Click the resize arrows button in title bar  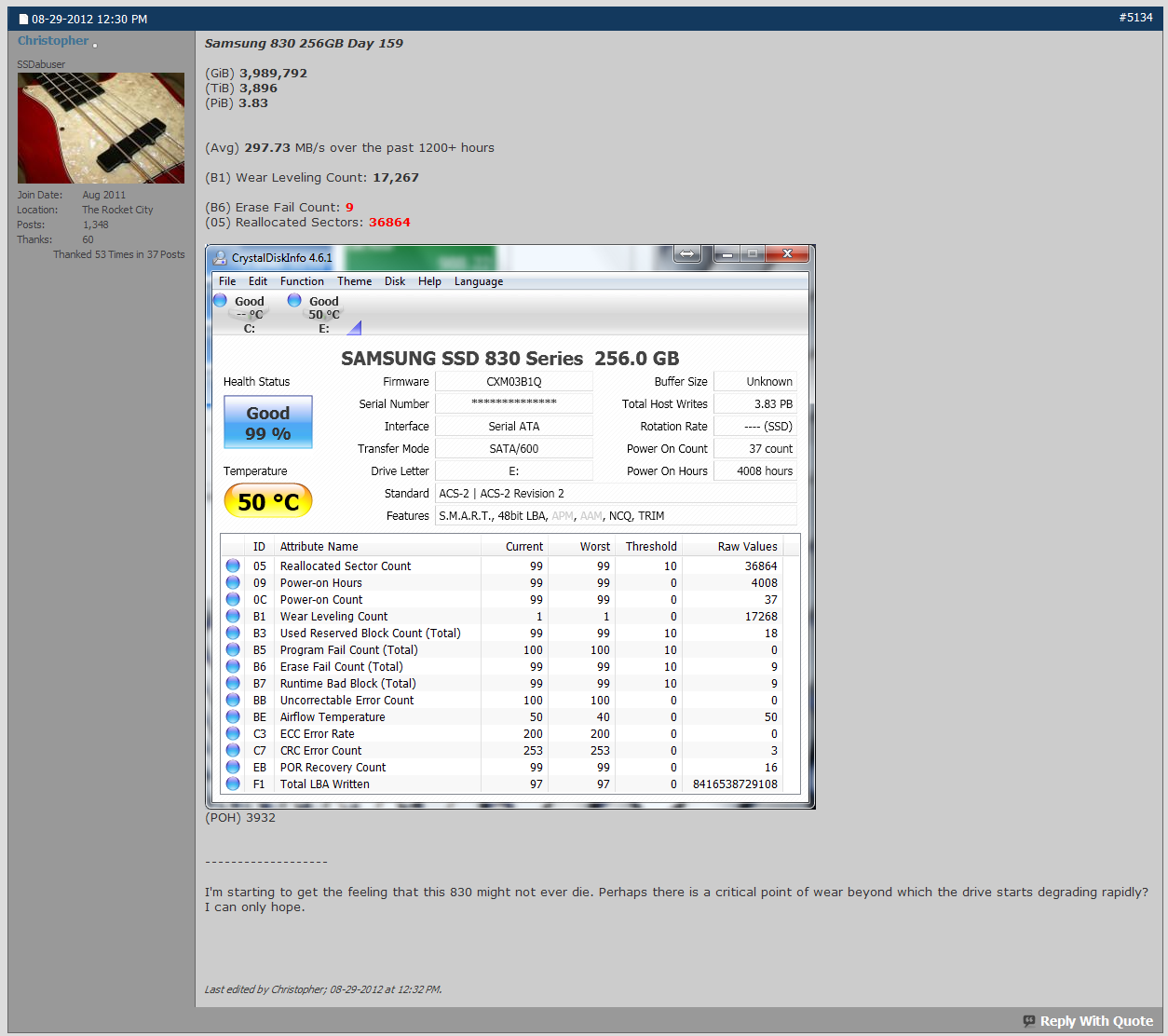687,253
